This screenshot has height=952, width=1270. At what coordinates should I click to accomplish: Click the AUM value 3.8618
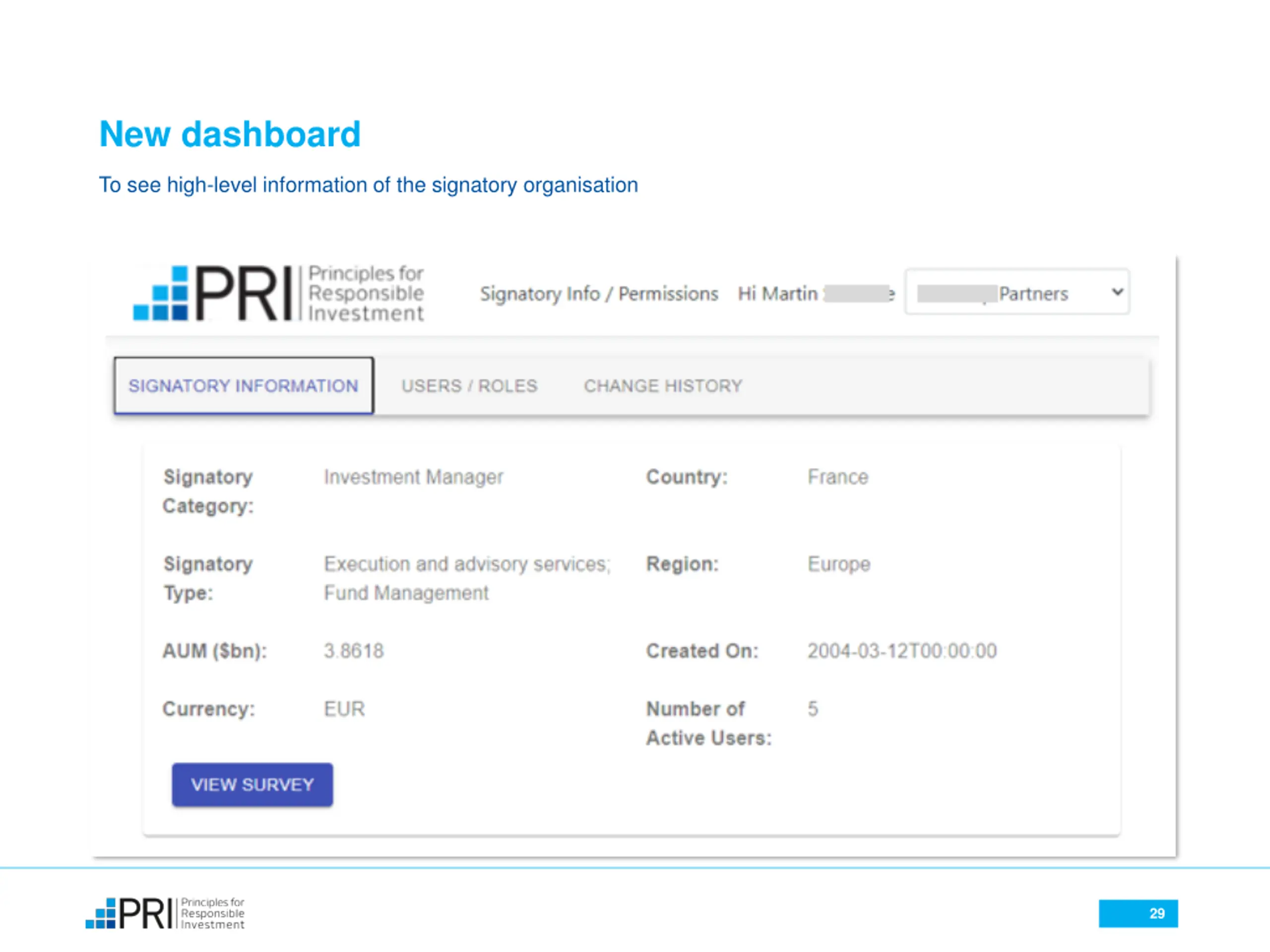point(354,651)
